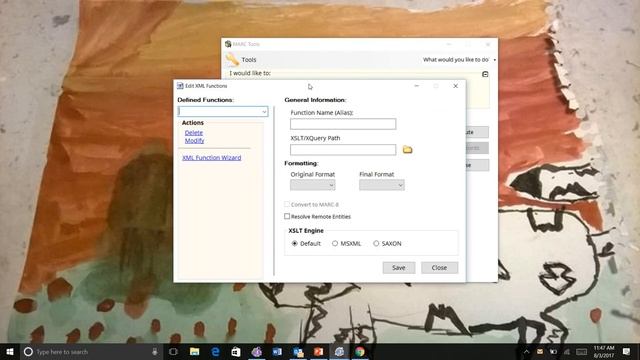Open the Final Format dropdown
The width and height of the screenshot is (640, 360).
tap(382, 185)
